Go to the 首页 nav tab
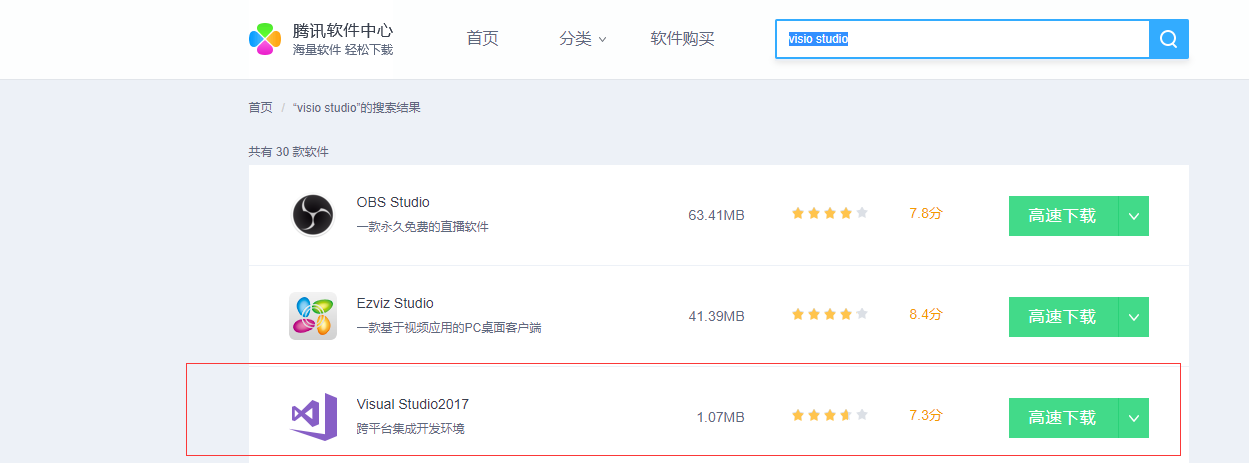This screenshot has width=1249, height=463. [x=482, y=39]
